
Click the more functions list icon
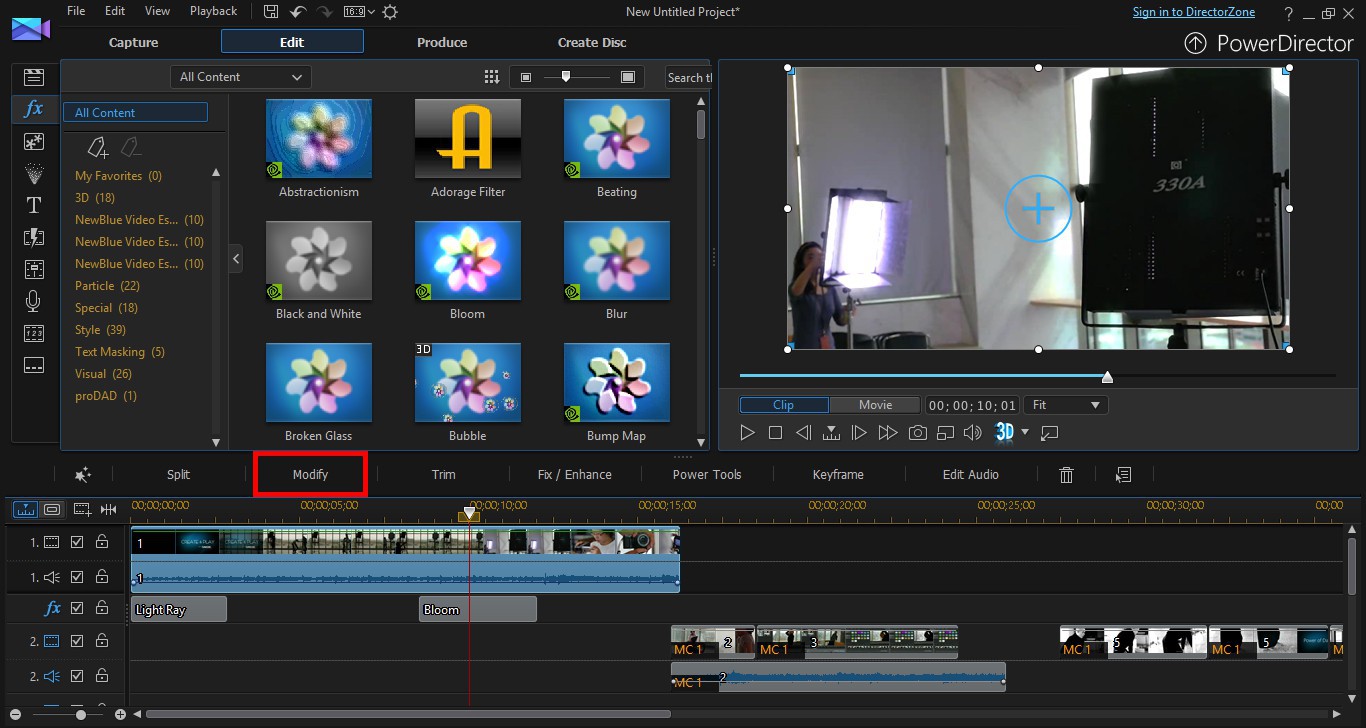pyautogui.click(x=1123, y=475)
